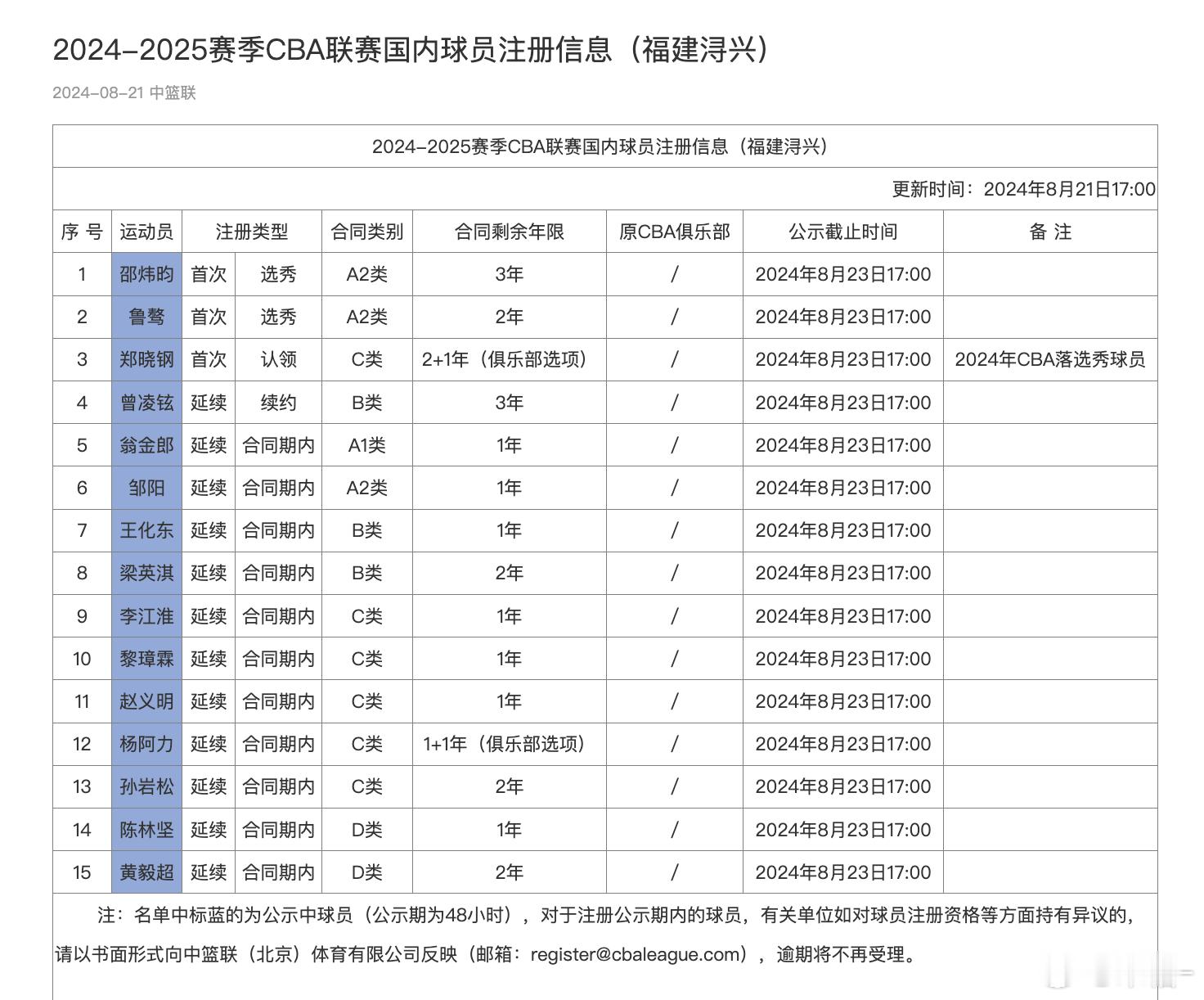The height and width of the screenshot is (1000, 1204).
Task: Select the 合同剩余年限 column header
Action: (508, 232)
